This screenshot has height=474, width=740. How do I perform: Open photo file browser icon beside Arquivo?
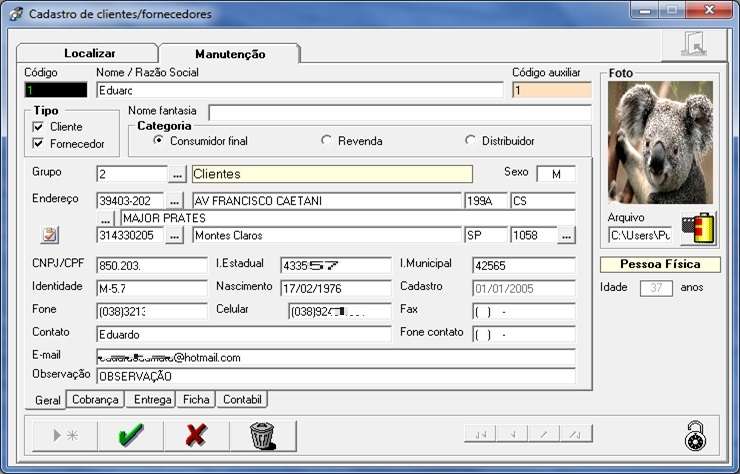[x=699, y=229]
